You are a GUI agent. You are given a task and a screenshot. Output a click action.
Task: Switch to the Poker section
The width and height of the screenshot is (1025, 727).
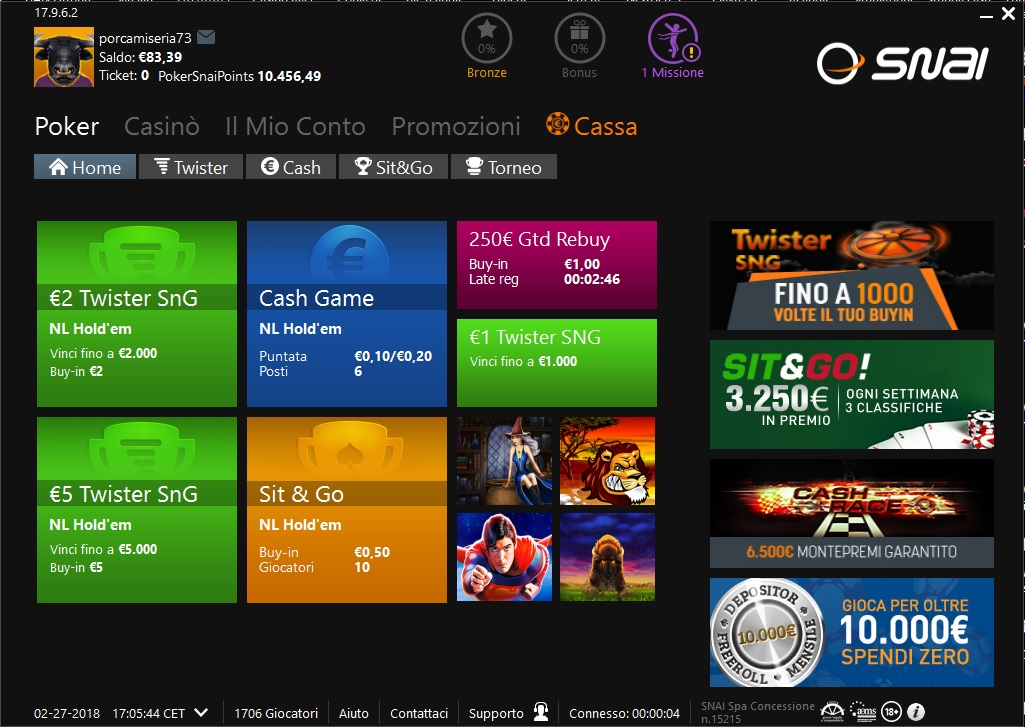tap(67, 126)
